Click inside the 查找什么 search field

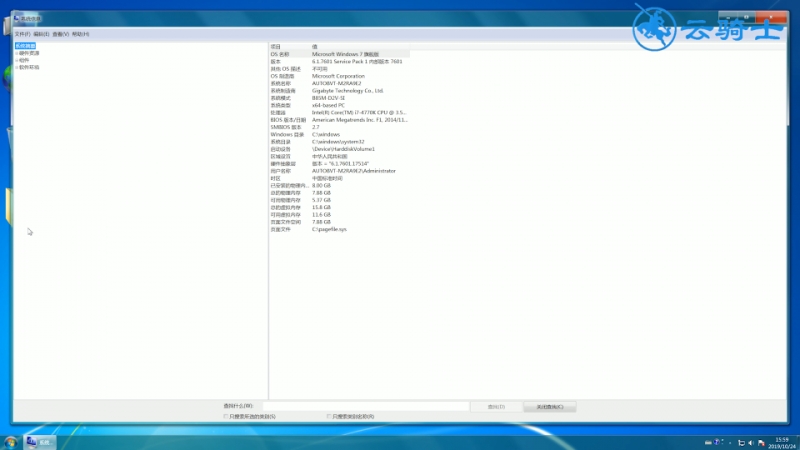click(x=365, y=407)
